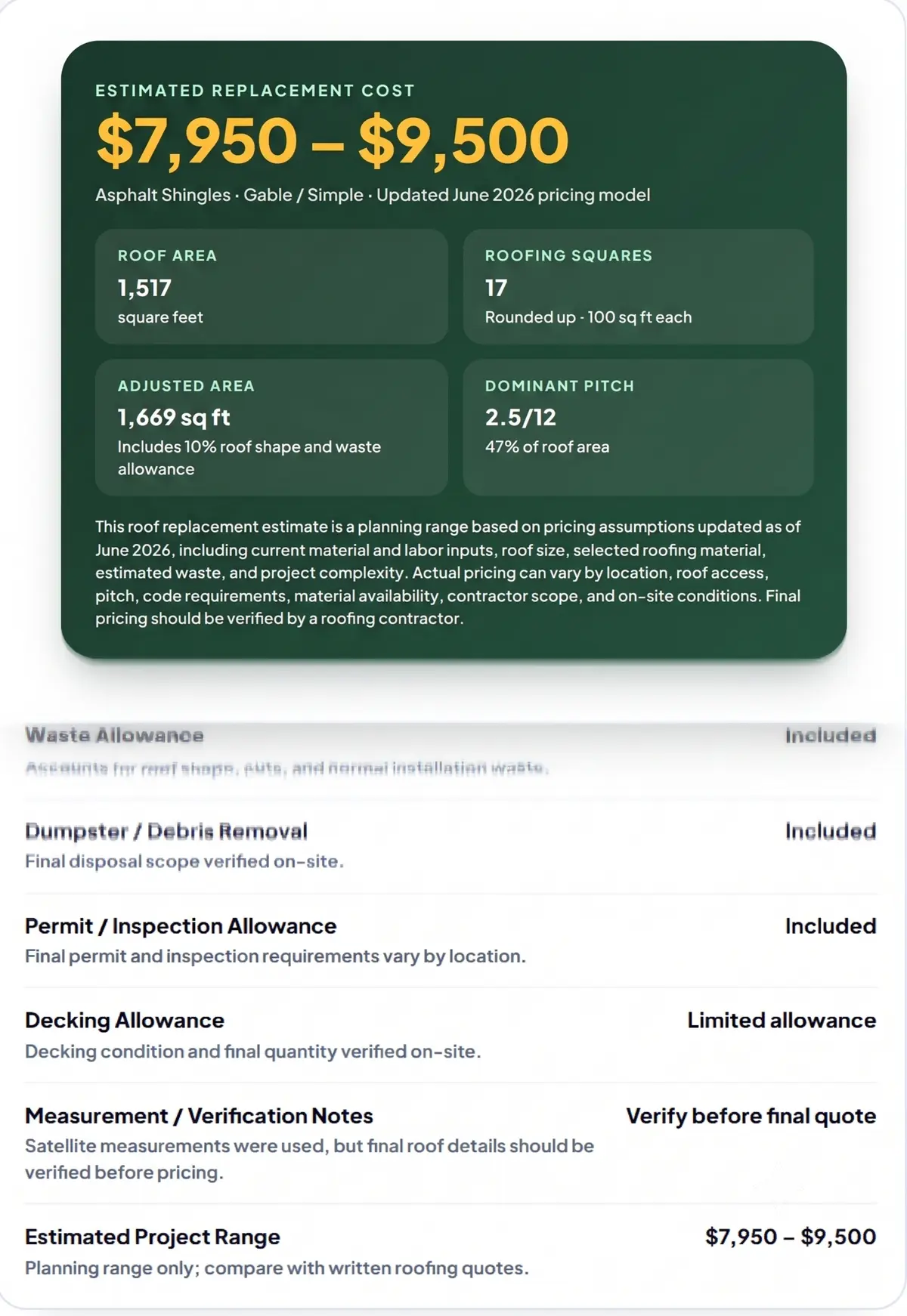Viewport: 907px width, 1316px height.
Task: Select the Dumpster / Debris Removal row
Action: 450,846
